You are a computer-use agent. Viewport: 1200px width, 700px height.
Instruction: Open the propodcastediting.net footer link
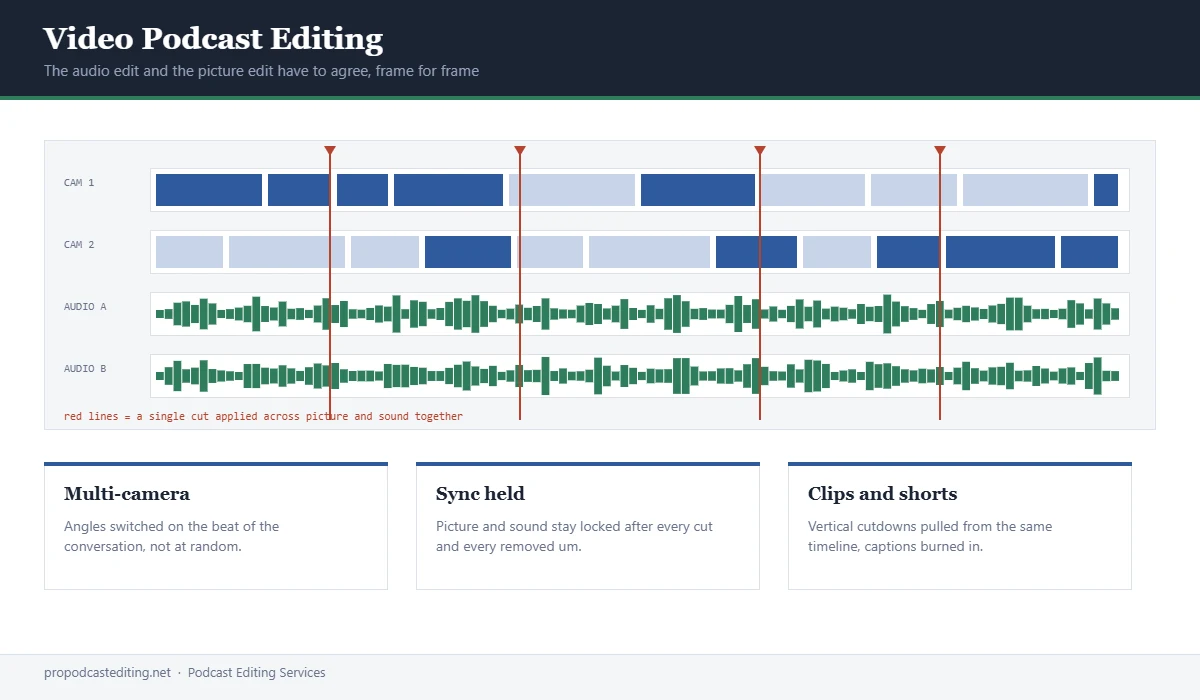pyautogui.click(x=107, y=673)
